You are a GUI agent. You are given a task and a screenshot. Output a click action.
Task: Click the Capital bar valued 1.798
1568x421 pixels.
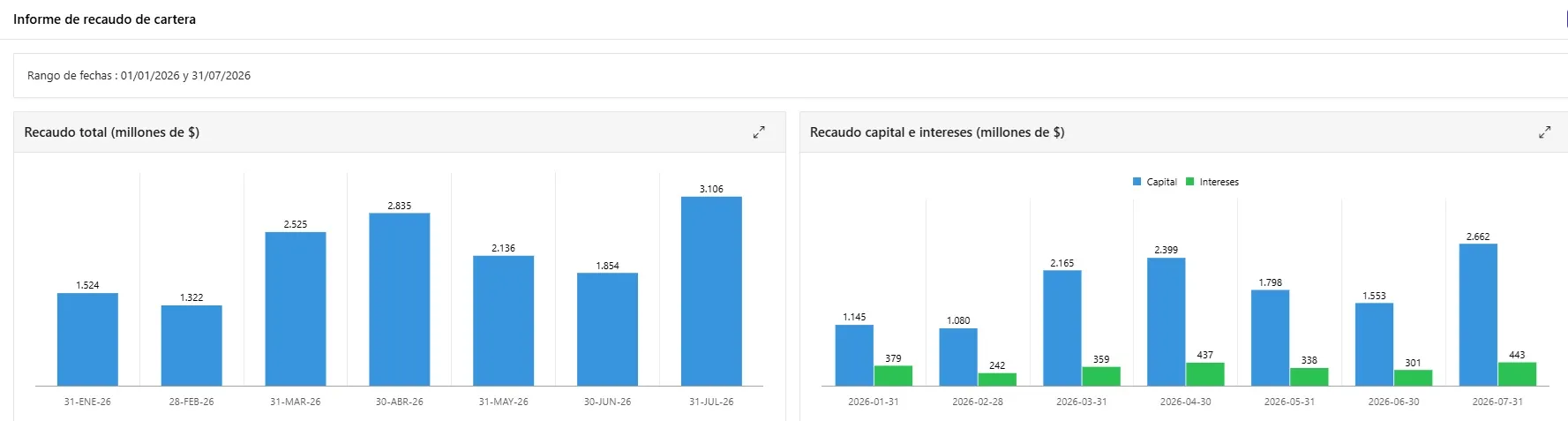point(1271,338)
